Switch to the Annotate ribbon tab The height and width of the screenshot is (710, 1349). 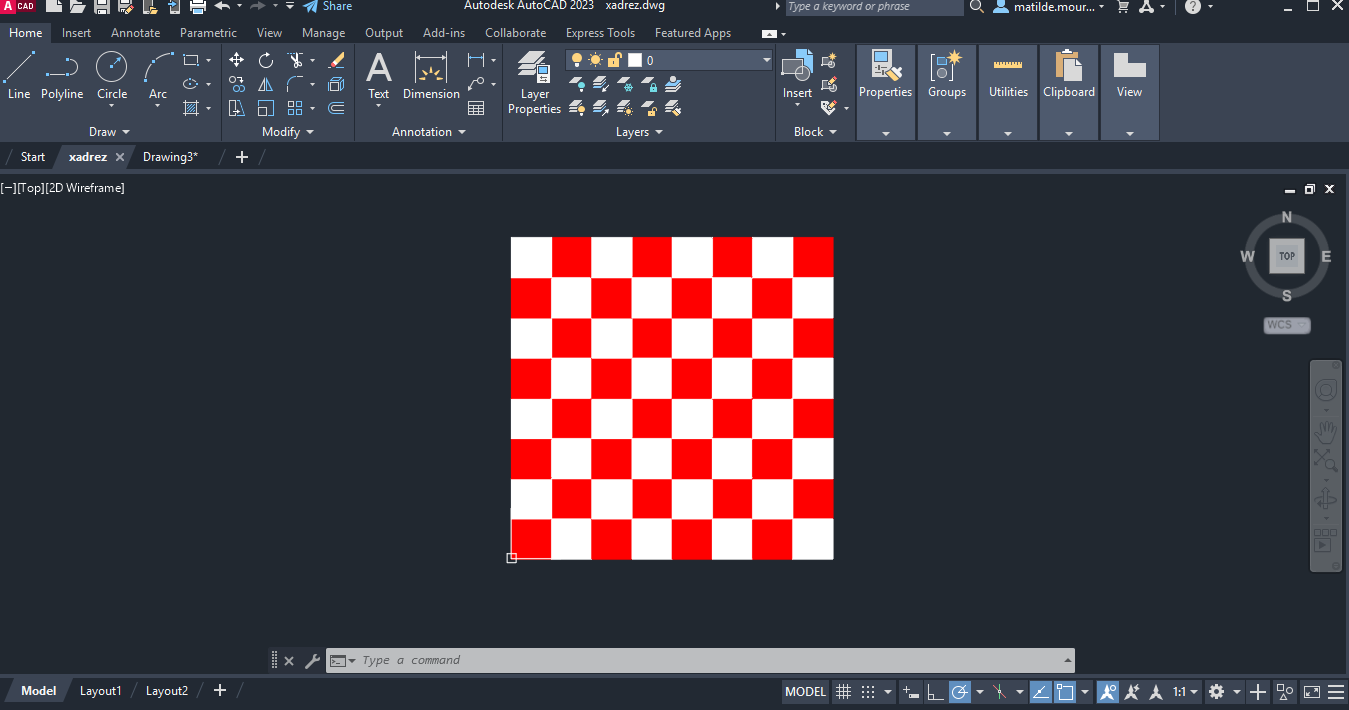pyautogui.click(x=135, y=33)
